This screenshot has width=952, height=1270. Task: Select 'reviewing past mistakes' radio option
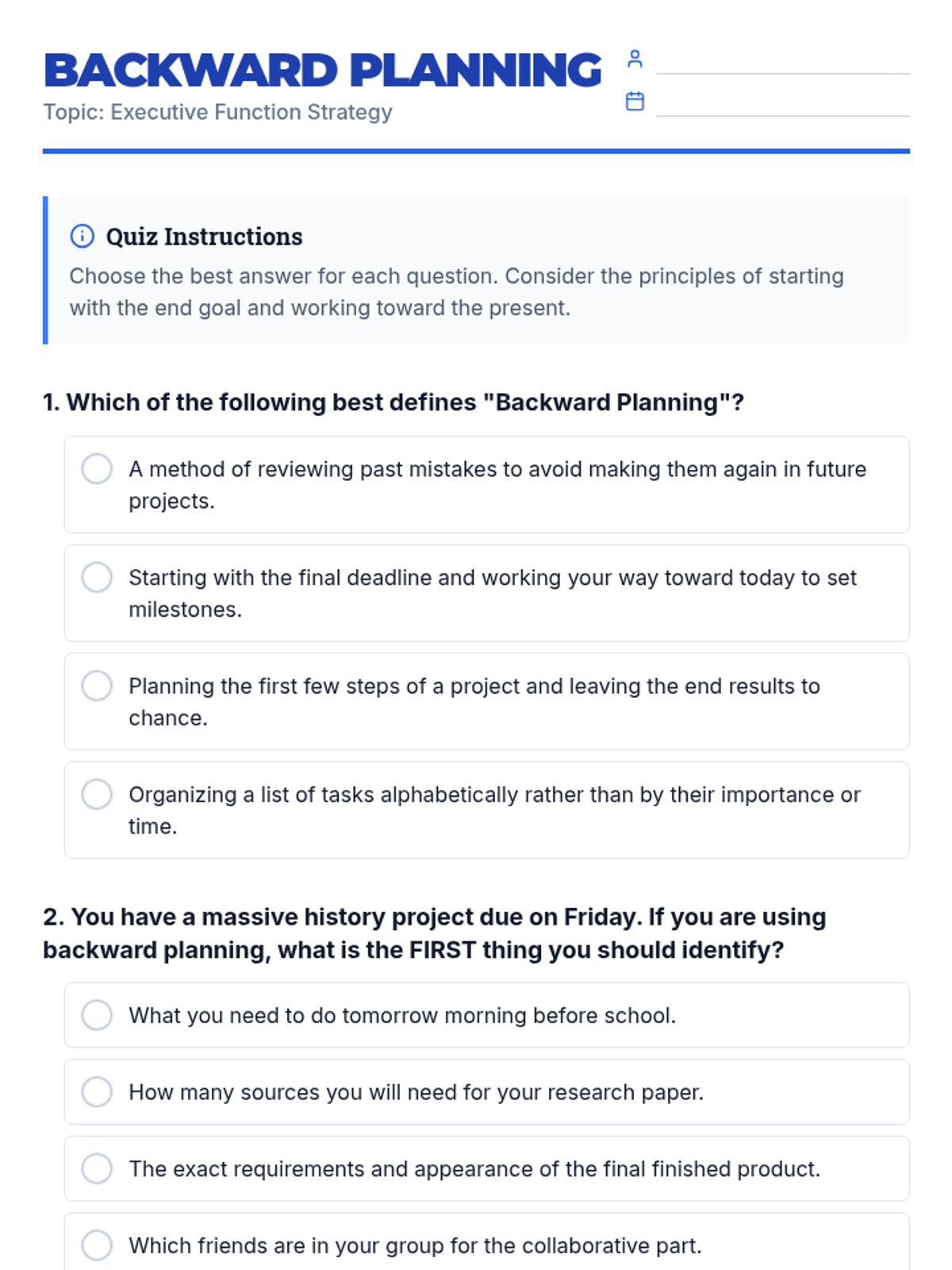coord(97,469)
